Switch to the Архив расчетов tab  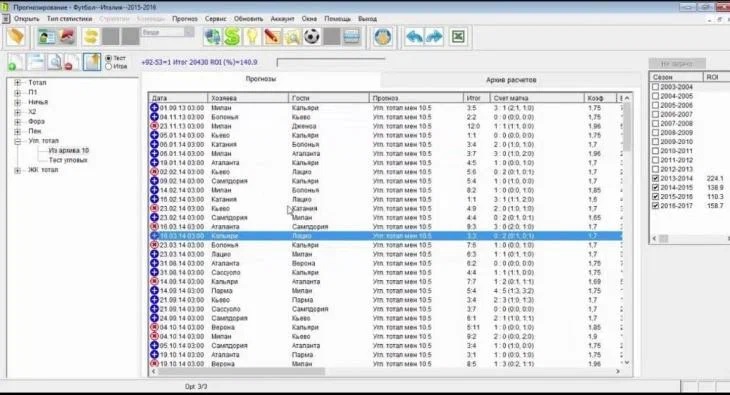[x=511, y=80]
